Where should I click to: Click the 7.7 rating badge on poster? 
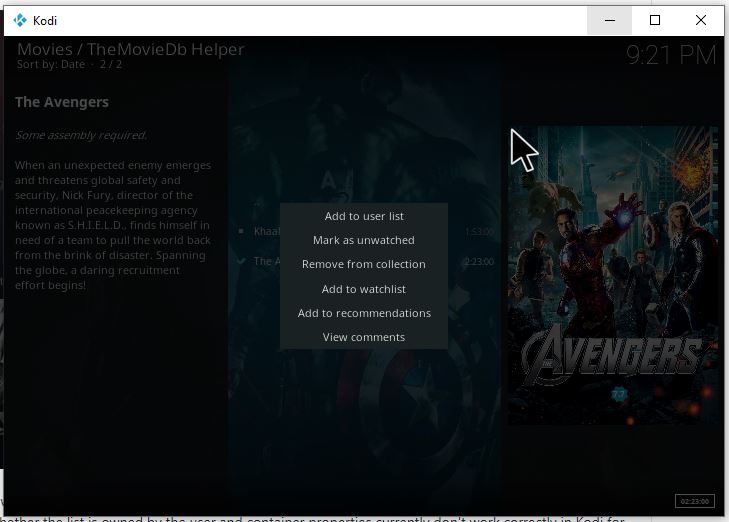pyautogui.click(x=619, y=395)
